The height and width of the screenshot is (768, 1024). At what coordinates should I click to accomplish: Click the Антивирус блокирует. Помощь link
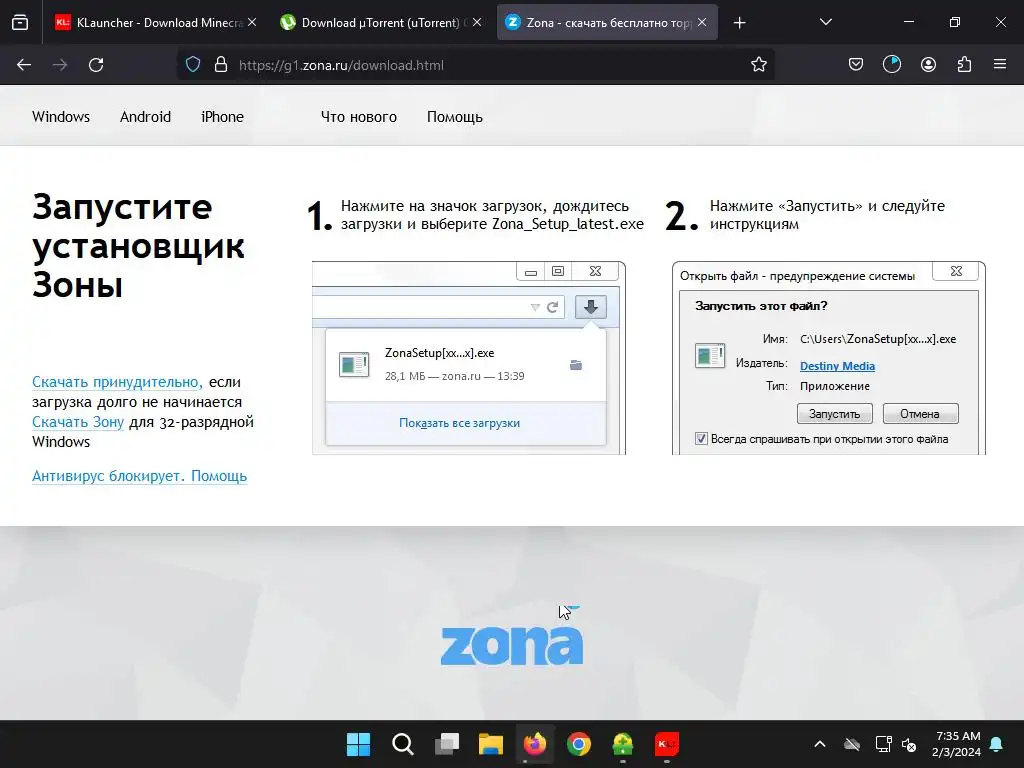pyautogui.click(x=139, y=476)
